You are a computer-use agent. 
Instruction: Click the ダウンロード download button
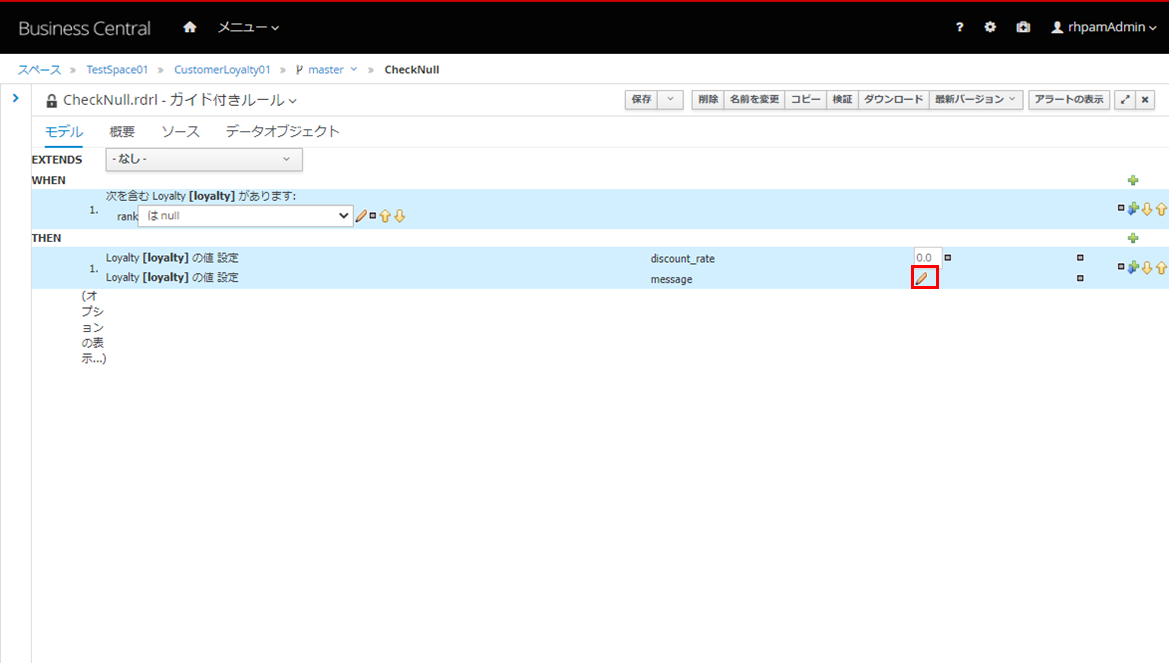coord(893,99)
